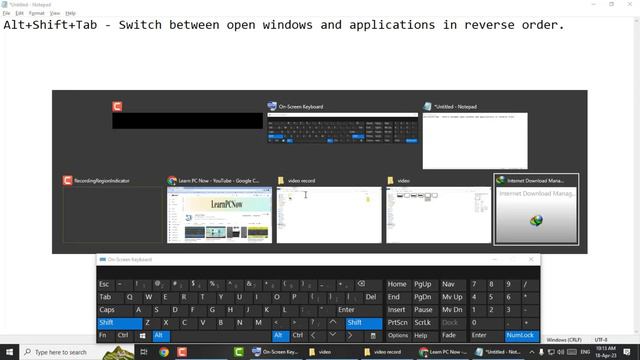The height and width of the screenshot is (360, 640).
Task: Toggle the Alt key beside the Windows key
Action: (161, 336)
